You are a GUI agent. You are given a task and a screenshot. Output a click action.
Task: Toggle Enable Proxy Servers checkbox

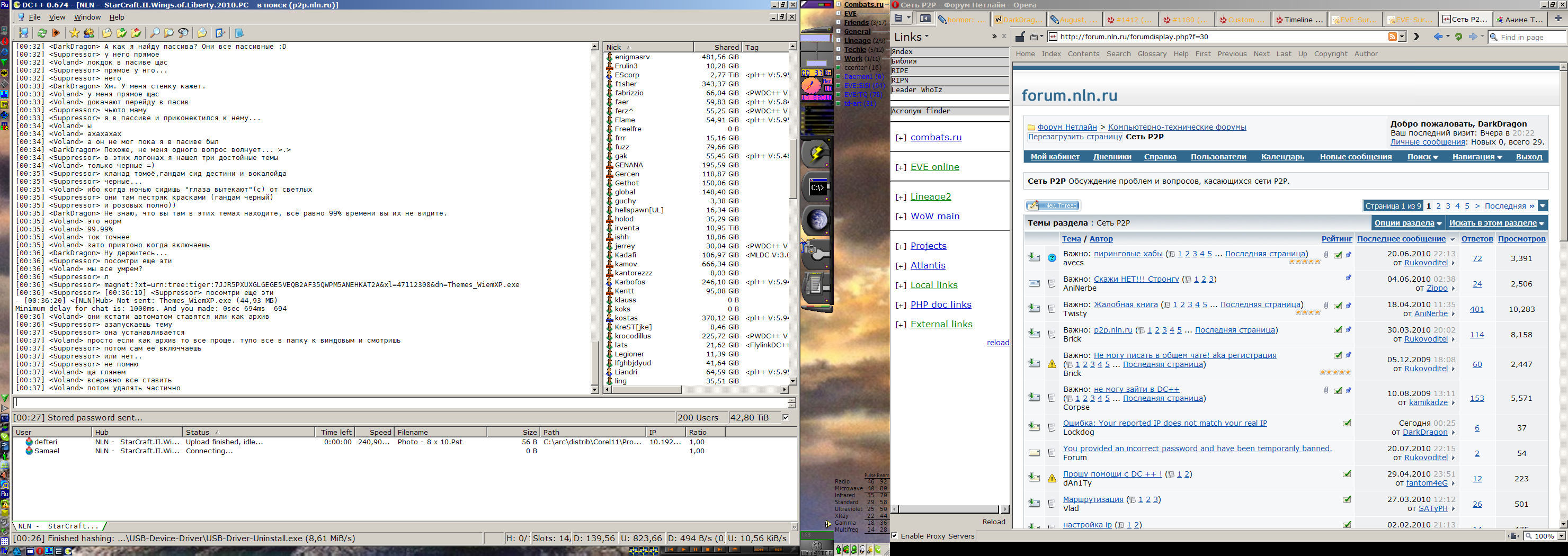pos(894,536)
